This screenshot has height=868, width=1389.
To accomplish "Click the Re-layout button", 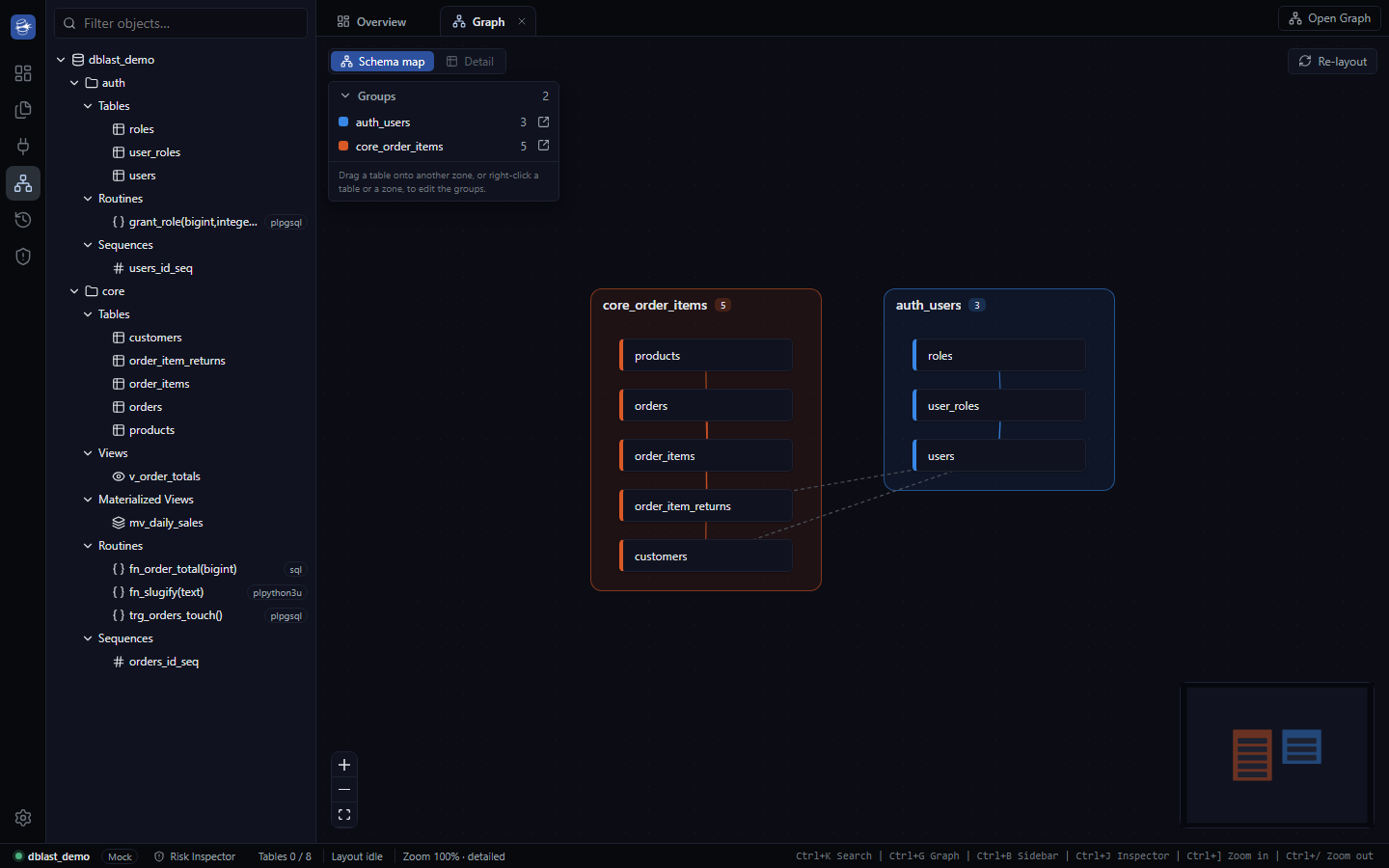I will 1332,62.
